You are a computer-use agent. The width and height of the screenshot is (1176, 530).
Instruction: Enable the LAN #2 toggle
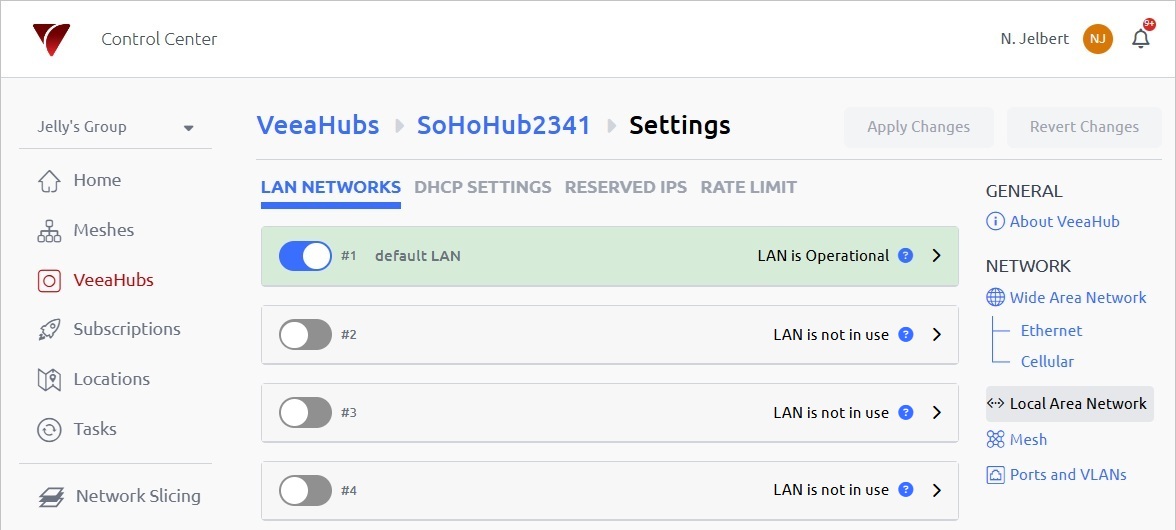[x=305, y=334]
